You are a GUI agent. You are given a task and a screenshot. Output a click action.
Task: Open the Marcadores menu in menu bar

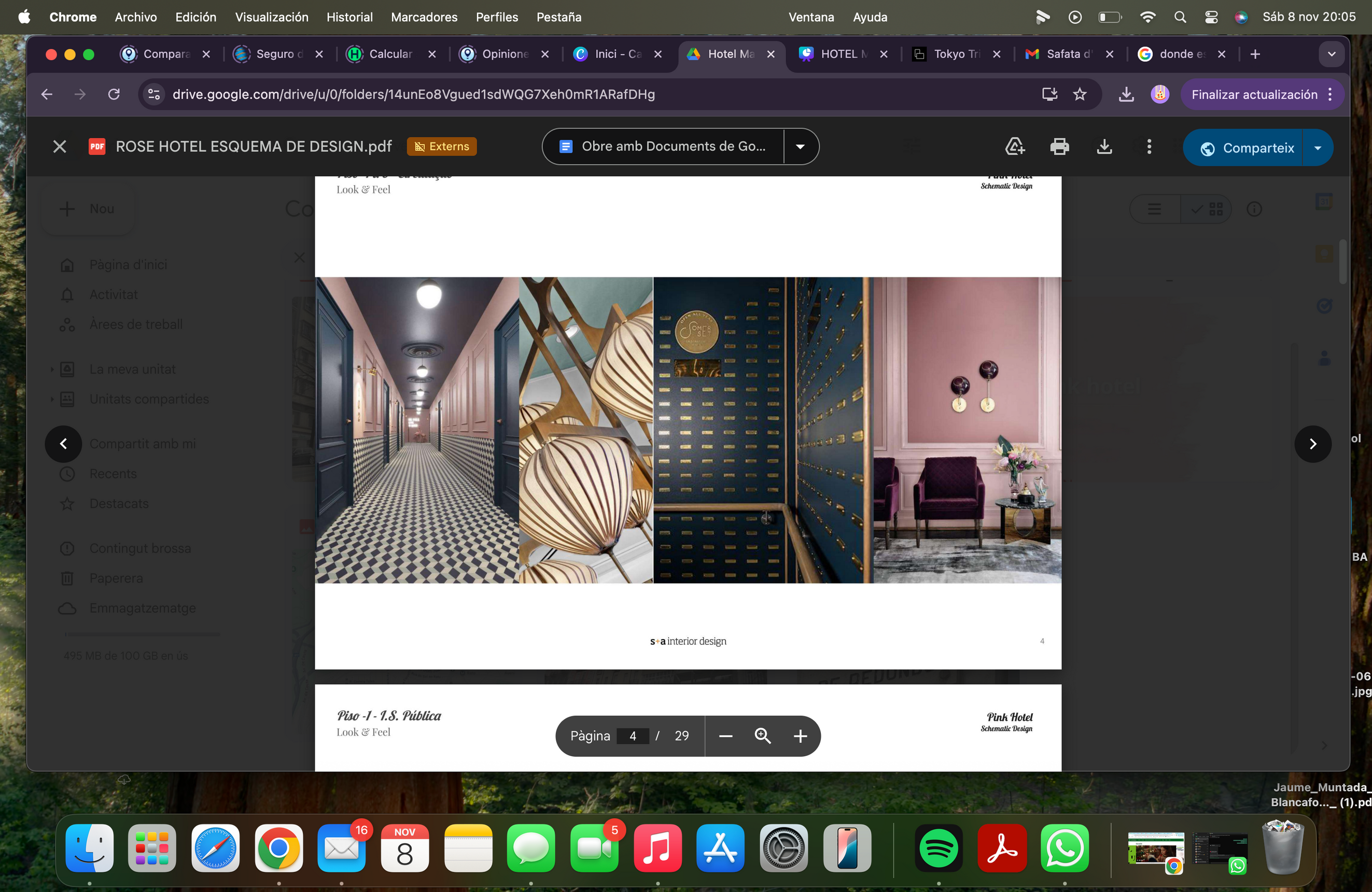424,17
